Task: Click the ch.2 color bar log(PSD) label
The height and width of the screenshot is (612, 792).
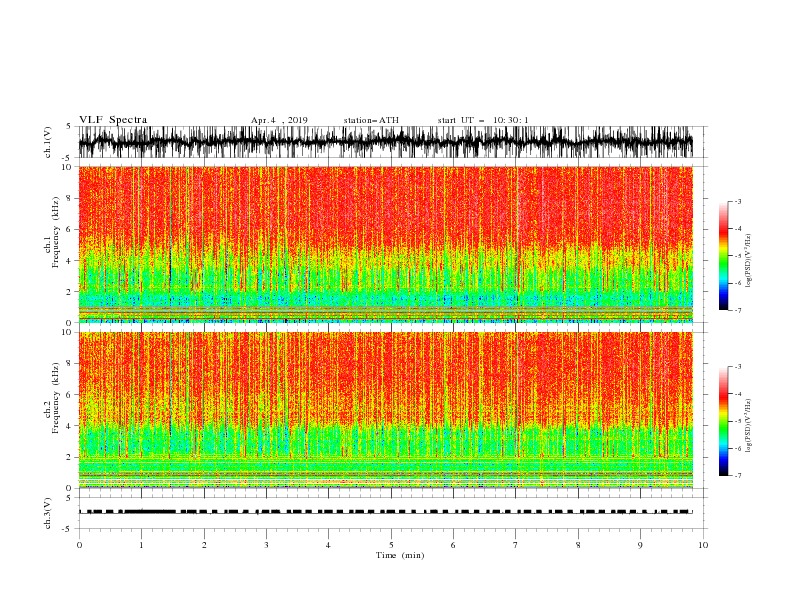Action: pyautogui.click(x=749, y=425)
